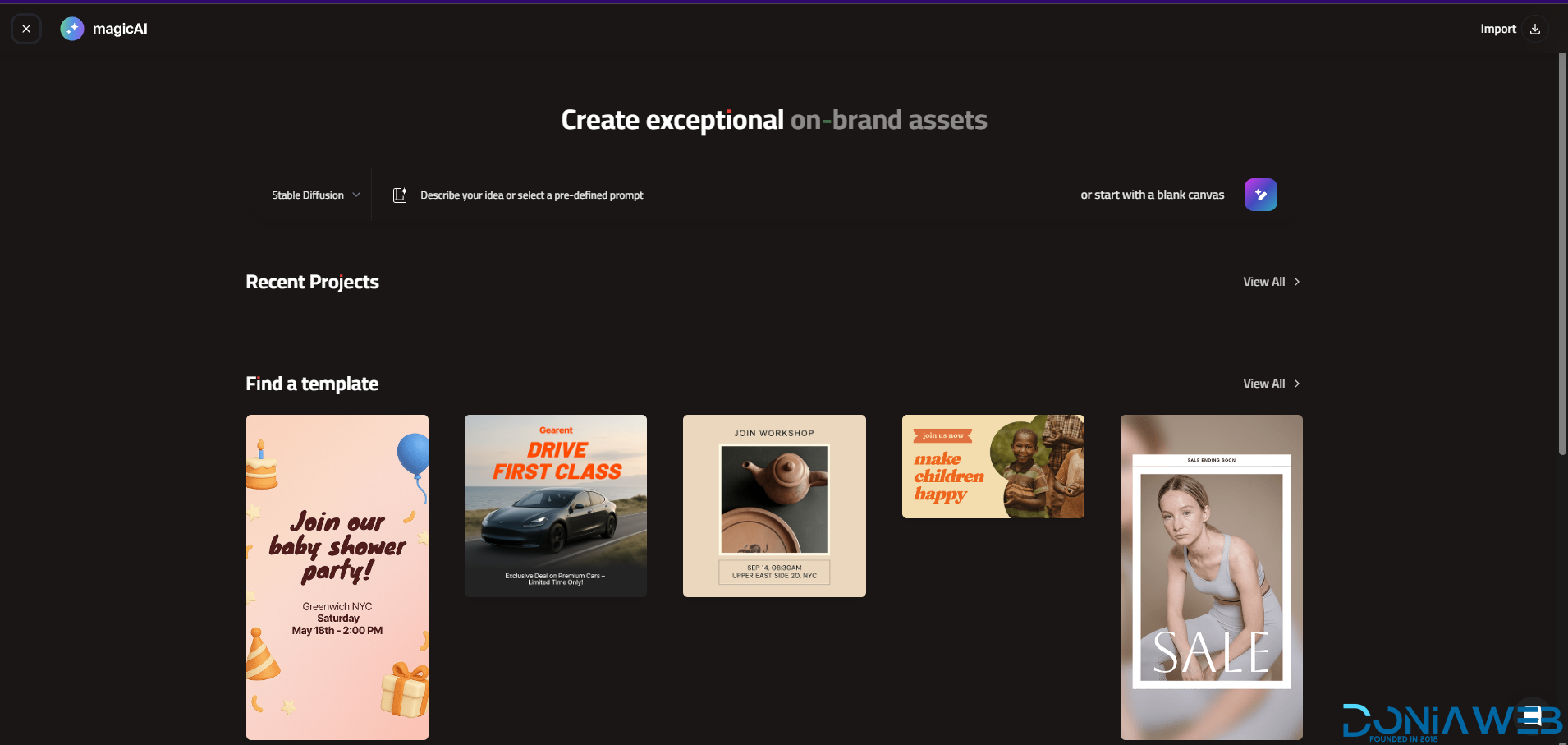Close the editor with the X button
Screen dimensions: 1568x745
pyautogui.click(x=26, y=29)
